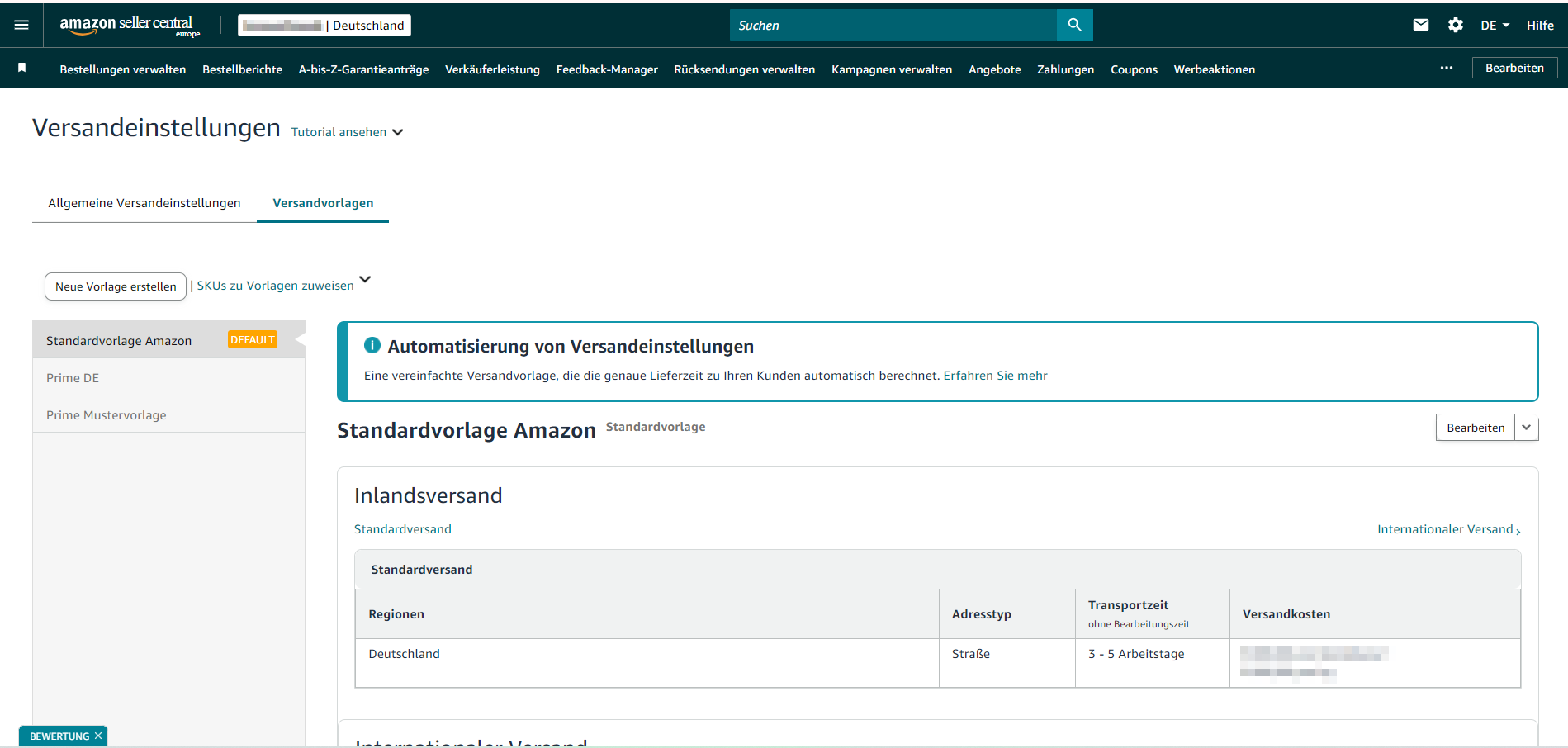The image size is (1568, 748).
Task: Open the settings gear menu
Action: coord(1455,25)
